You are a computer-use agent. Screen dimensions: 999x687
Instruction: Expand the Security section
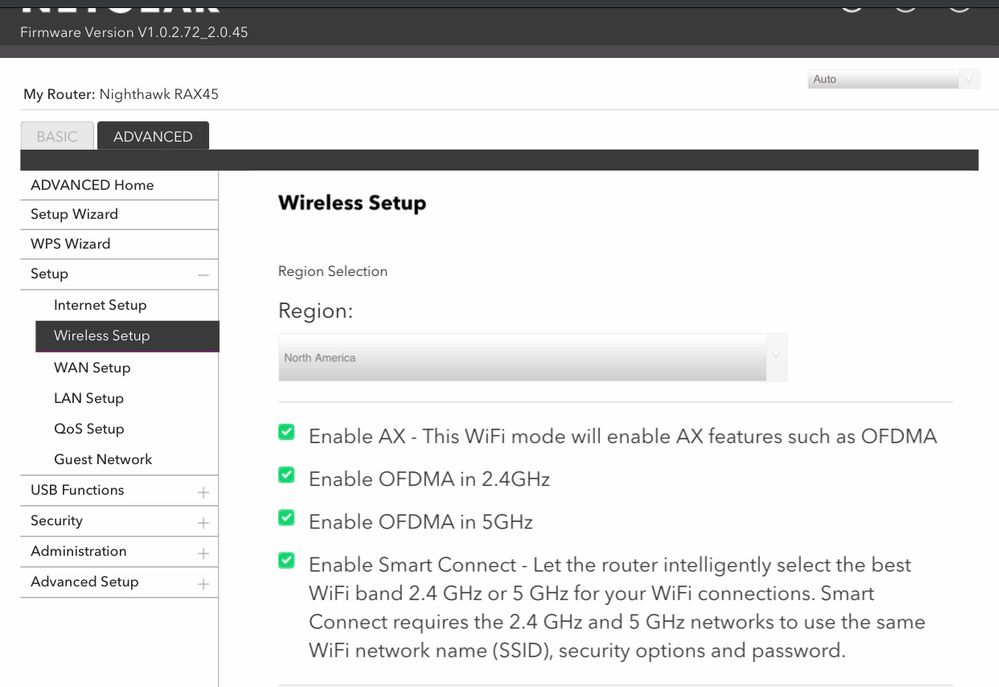pyautogui.click(x=119, y=521)
